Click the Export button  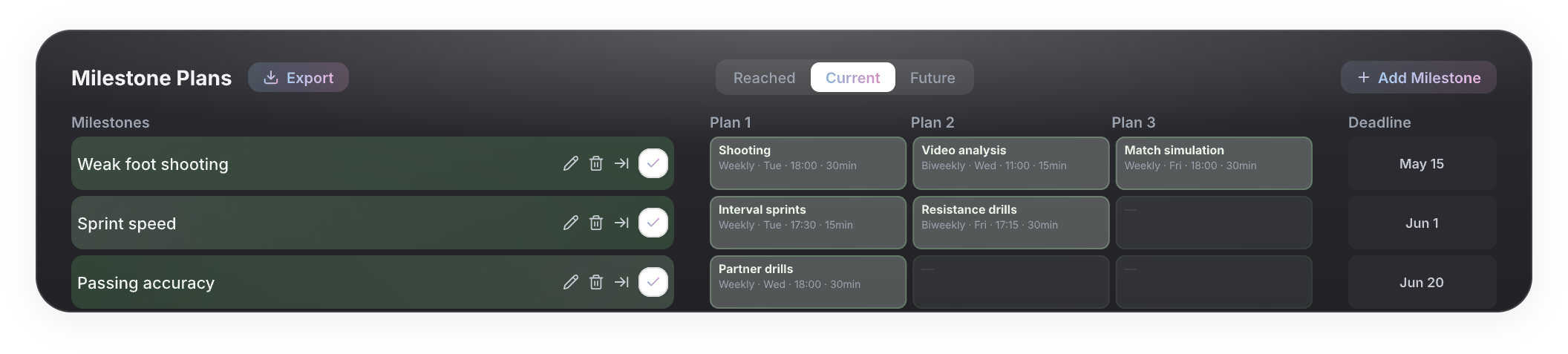(x=298, y=77)
